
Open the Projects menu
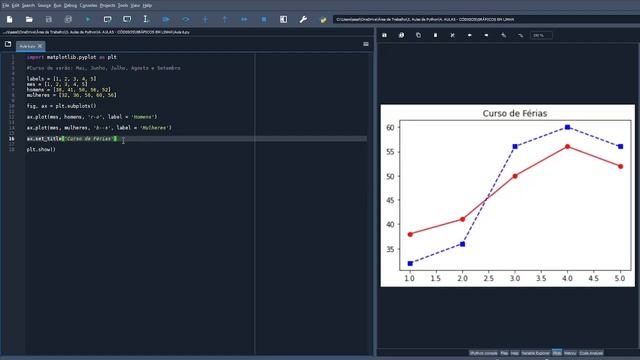point(107,5)
